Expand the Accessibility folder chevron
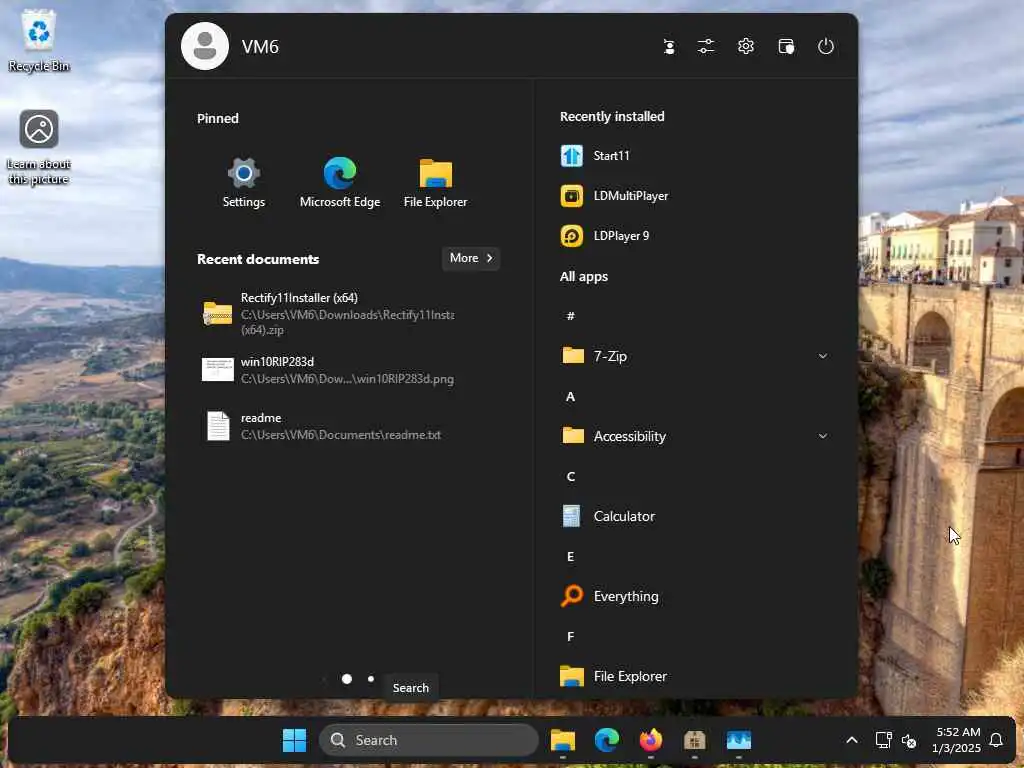The height and width of the screenshot is (768, 1024). [823, 436]
